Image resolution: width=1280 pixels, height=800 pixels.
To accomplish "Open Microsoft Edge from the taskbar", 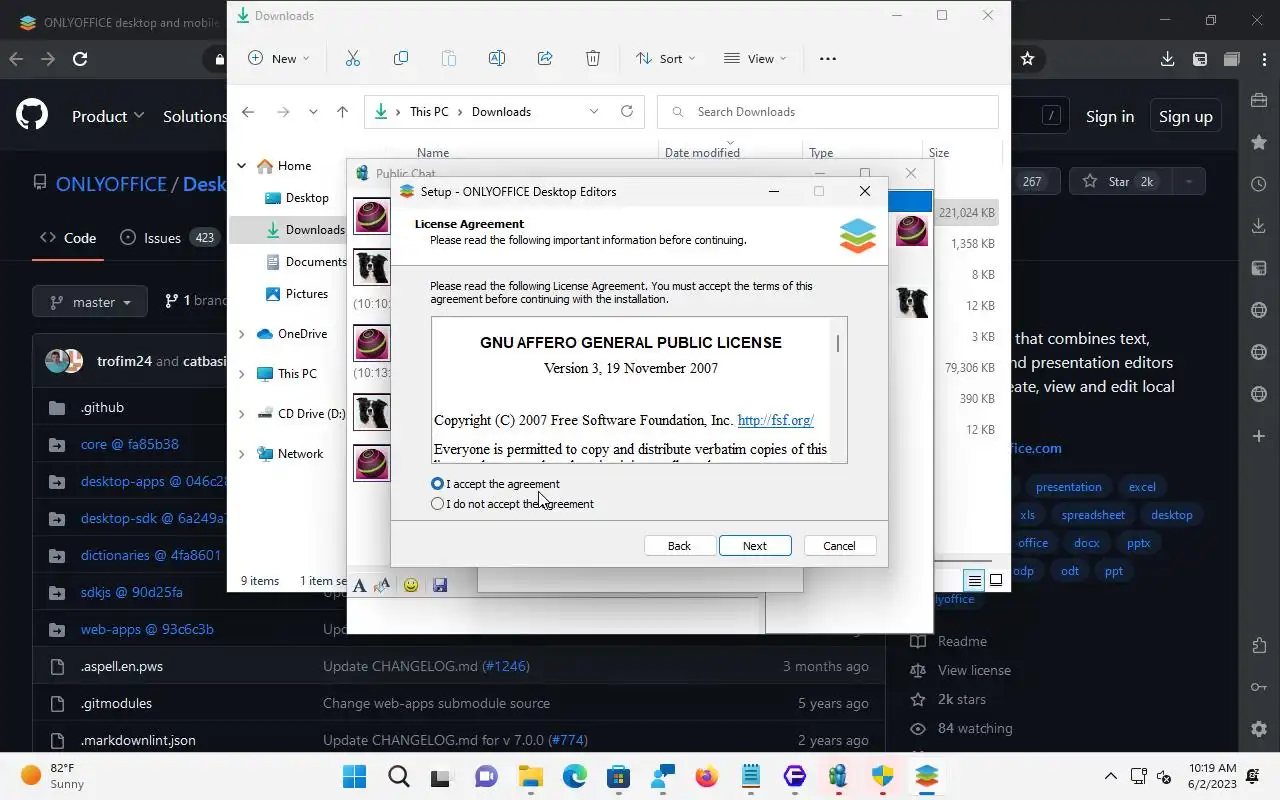I will click(x=574, y=777).
